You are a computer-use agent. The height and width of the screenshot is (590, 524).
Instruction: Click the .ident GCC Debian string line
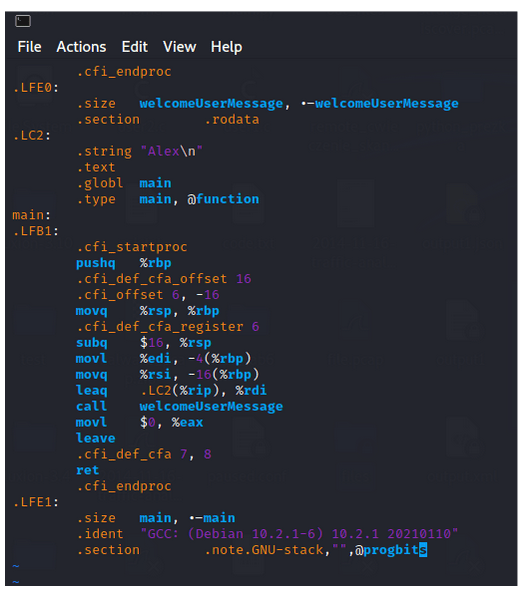tap(267, 534)
